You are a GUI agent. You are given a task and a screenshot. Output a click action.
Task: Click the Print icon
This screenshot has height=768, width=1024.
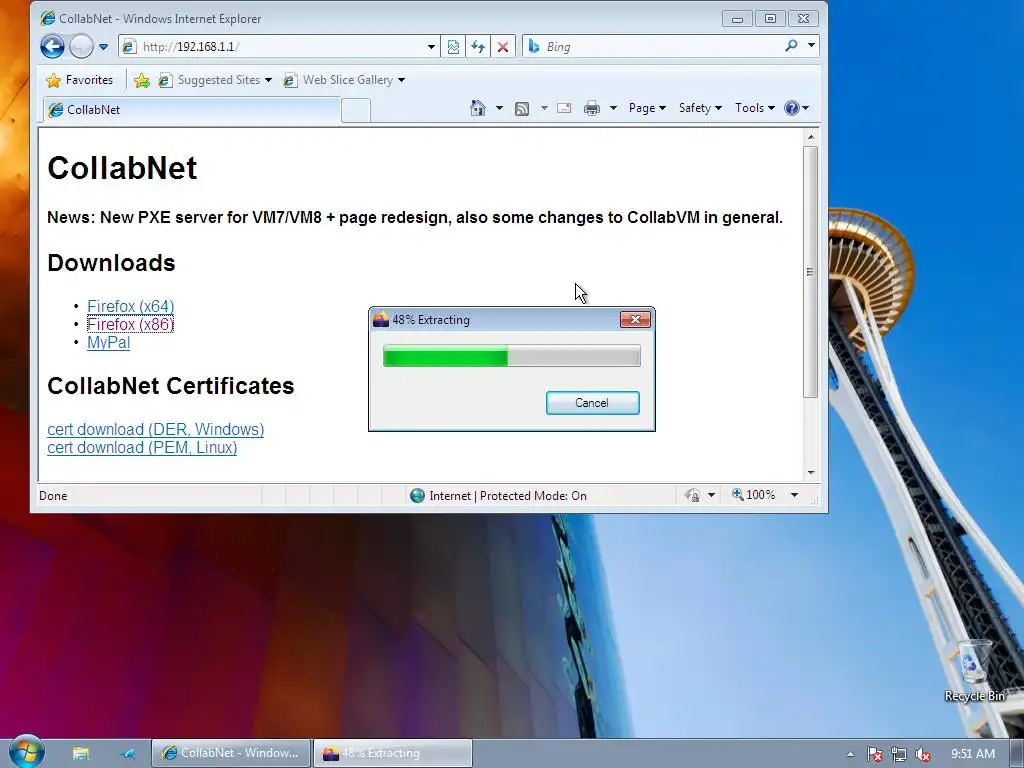tap(592, 108)
